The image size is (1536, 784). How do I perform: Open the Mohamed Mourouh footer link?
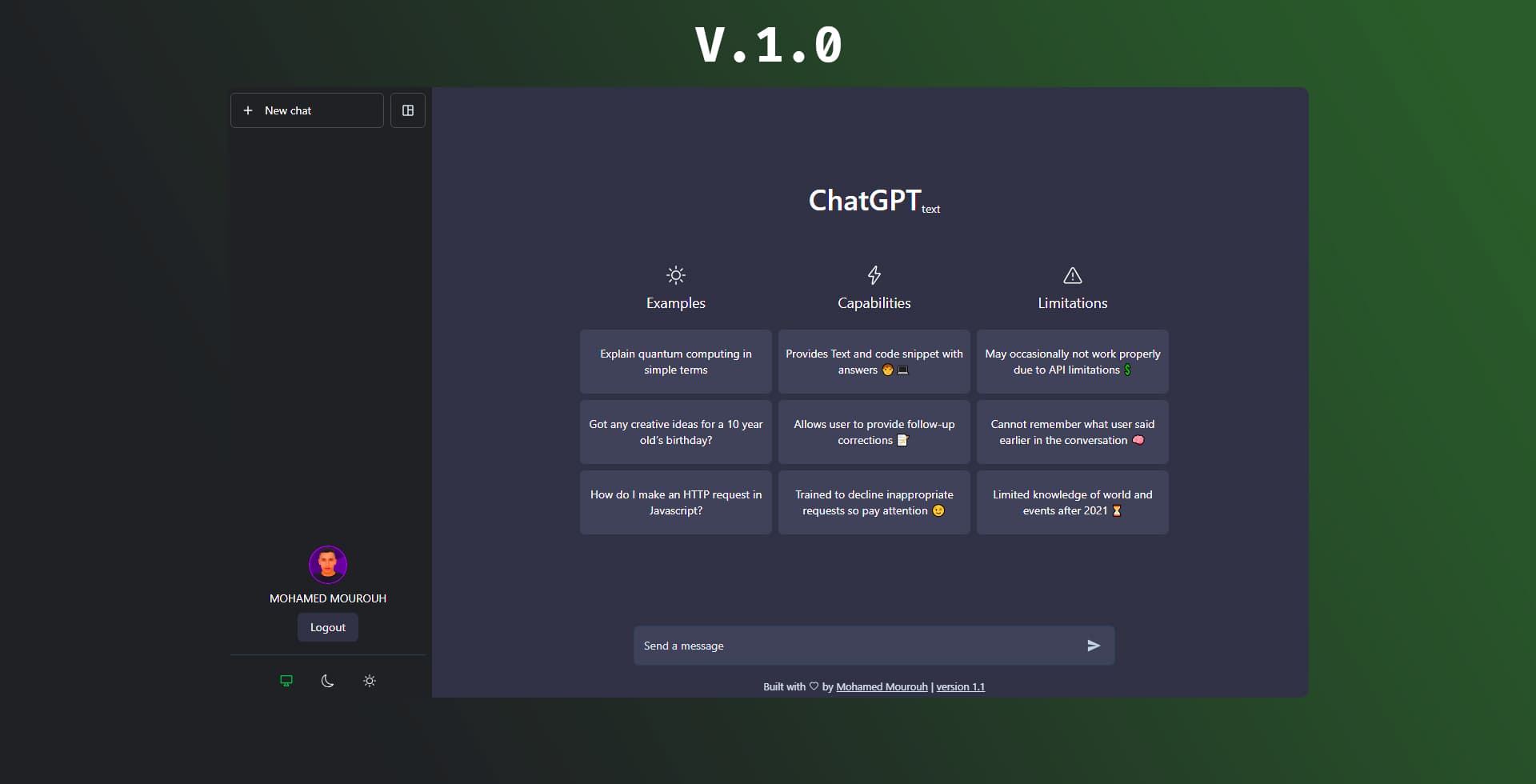[x=882, y=686]
